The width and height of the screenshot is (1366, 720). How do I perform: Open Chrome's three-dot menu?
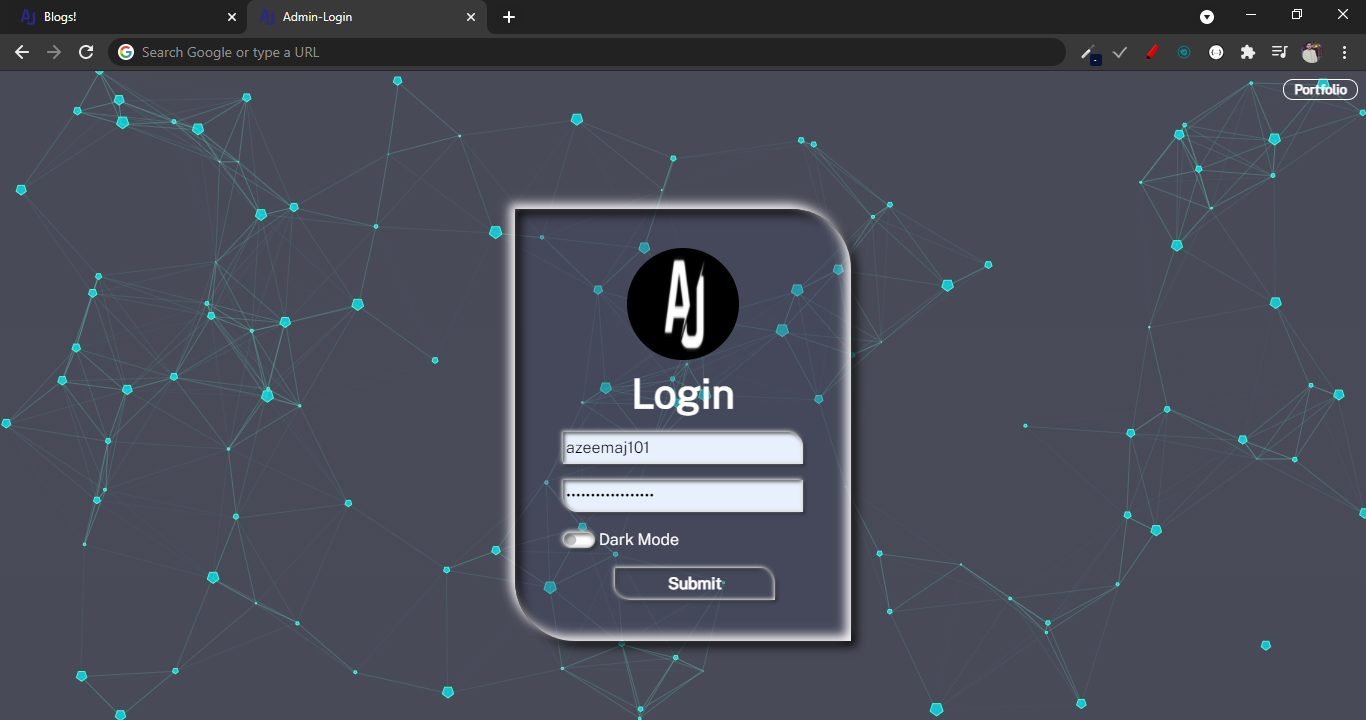coord(1344,52)
